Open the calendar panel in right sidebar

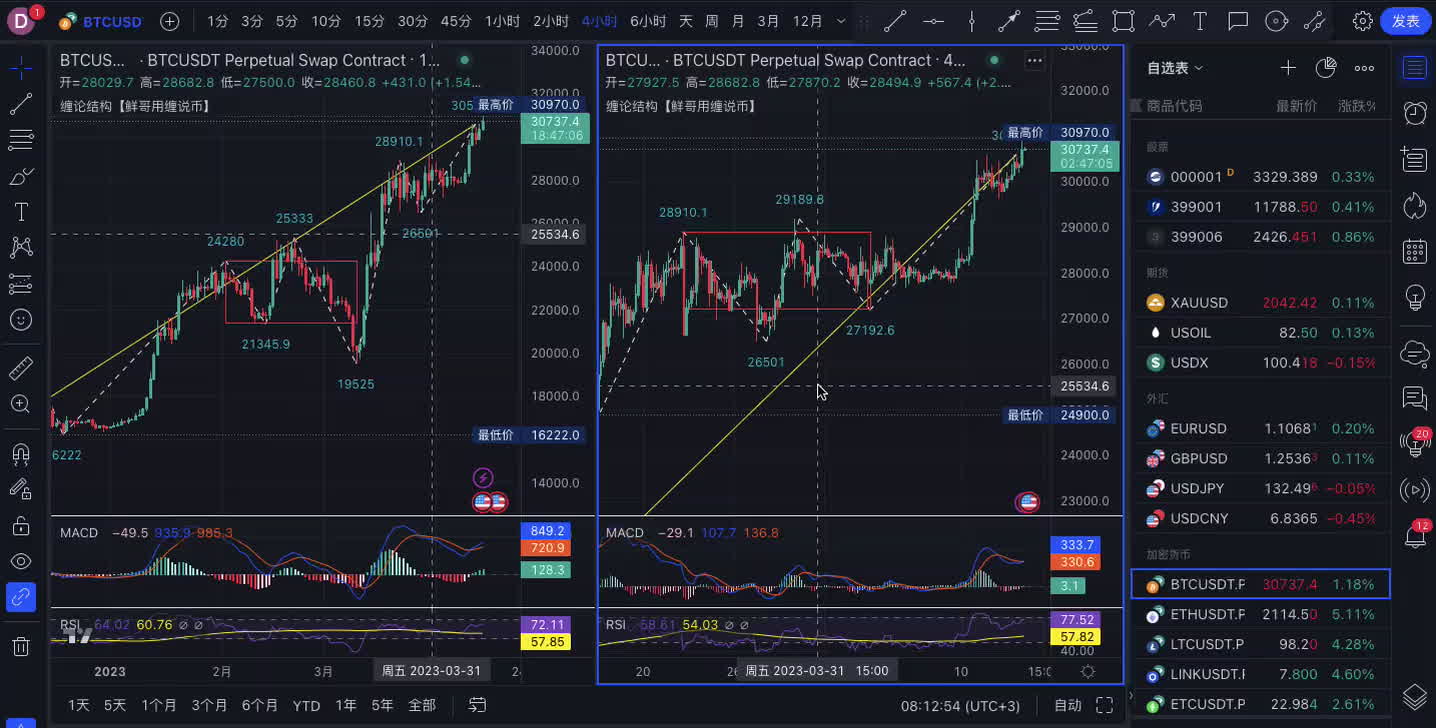click(x=1414, y=252)
